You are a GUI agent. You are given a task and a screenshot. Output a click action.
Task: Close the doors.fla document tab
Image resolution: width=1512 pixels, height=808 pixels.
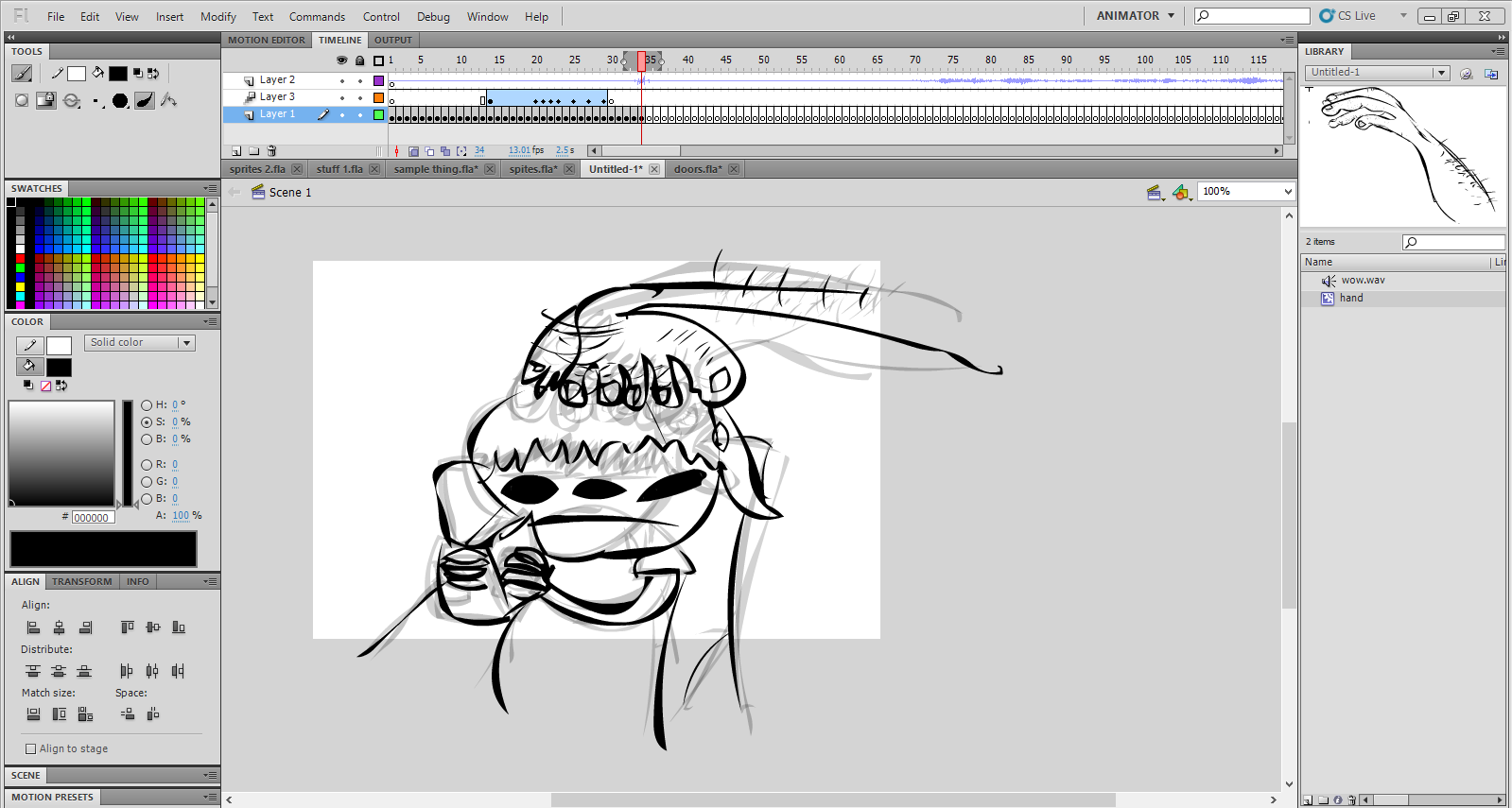[x=733, y=169]
